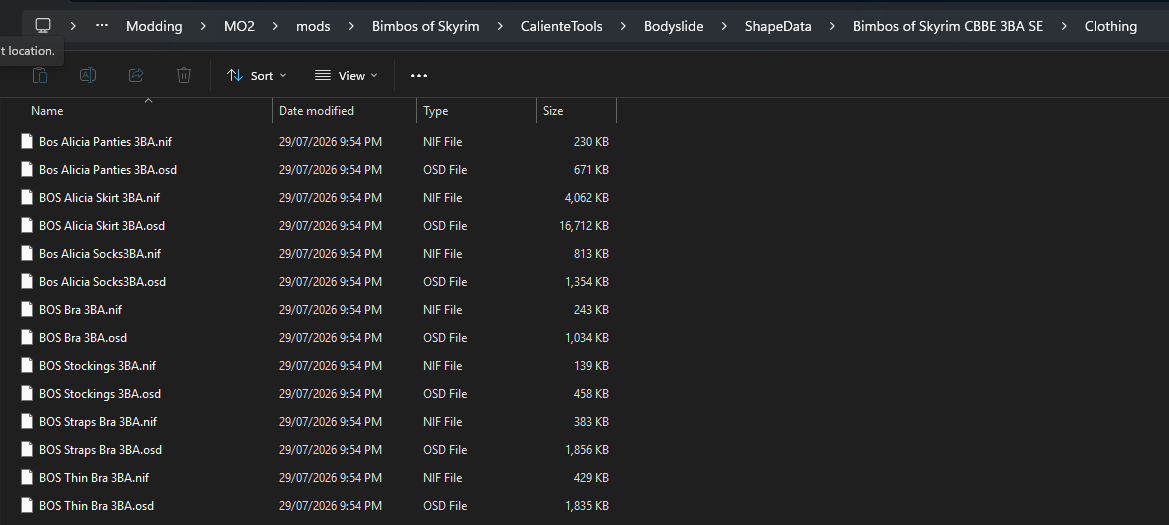
Task: Click the 1,856 KB size cell
Action: (587, 450)
